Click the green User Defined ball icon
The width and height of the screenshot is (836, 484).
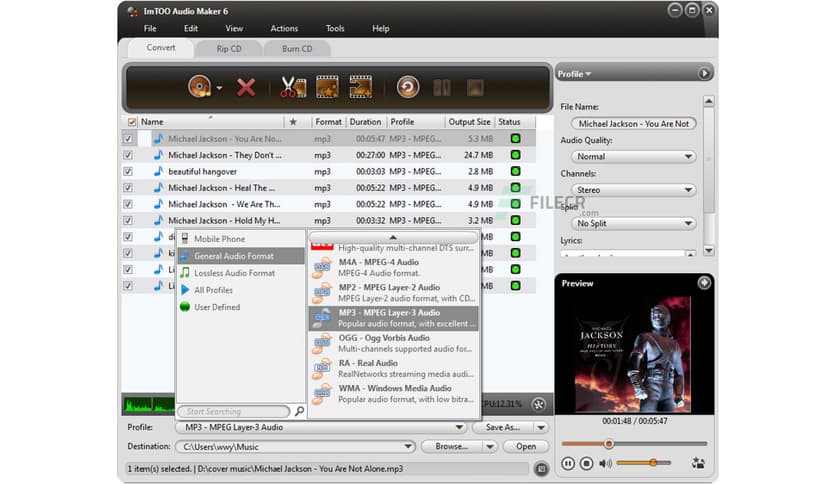pyautogui.click(x=185, y=307)
